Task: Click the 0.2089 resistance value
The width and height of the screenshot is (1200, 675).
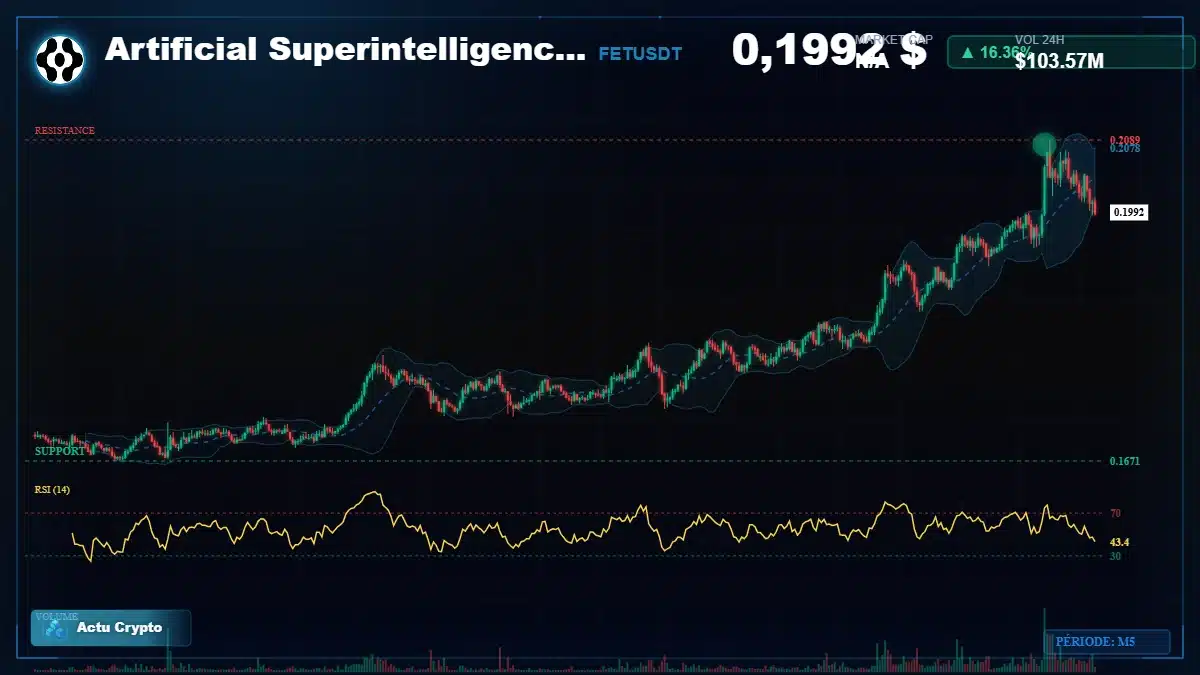Action: 1125,140
